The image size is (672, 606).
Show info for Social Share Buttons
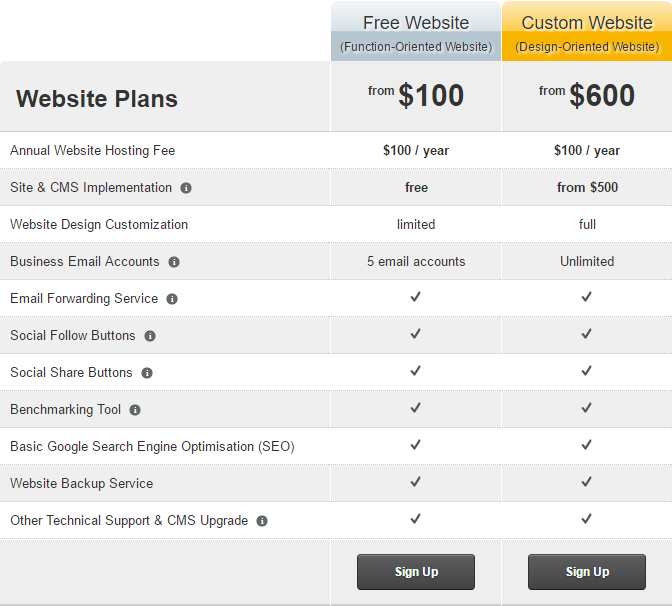point(147,373)
